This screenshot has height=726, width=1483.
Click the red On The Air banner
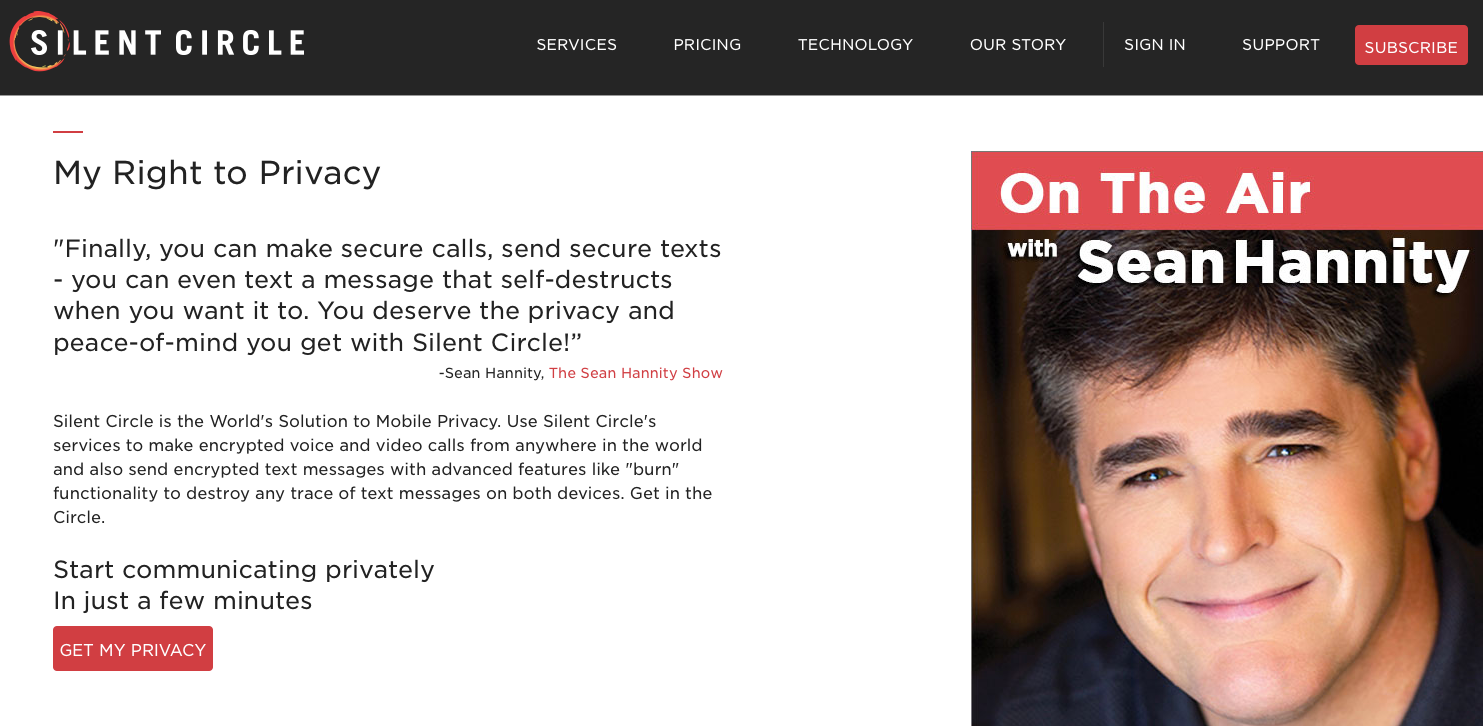coord(1227,191)
